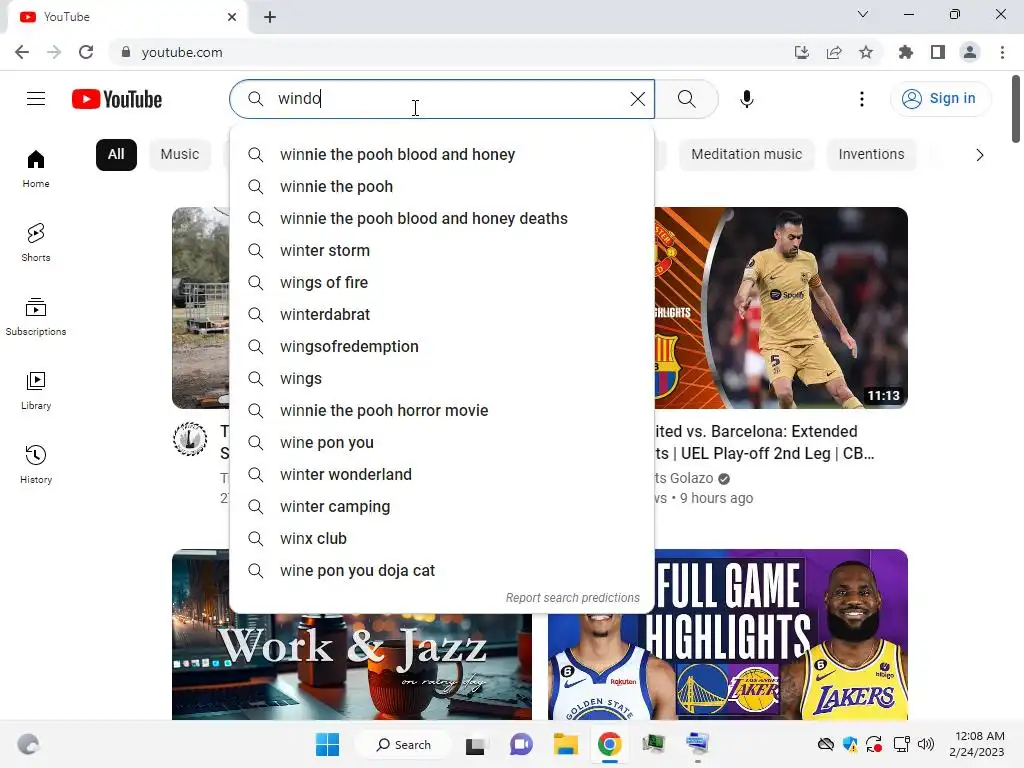Start voice search with microphone icon

pos(746,99)
